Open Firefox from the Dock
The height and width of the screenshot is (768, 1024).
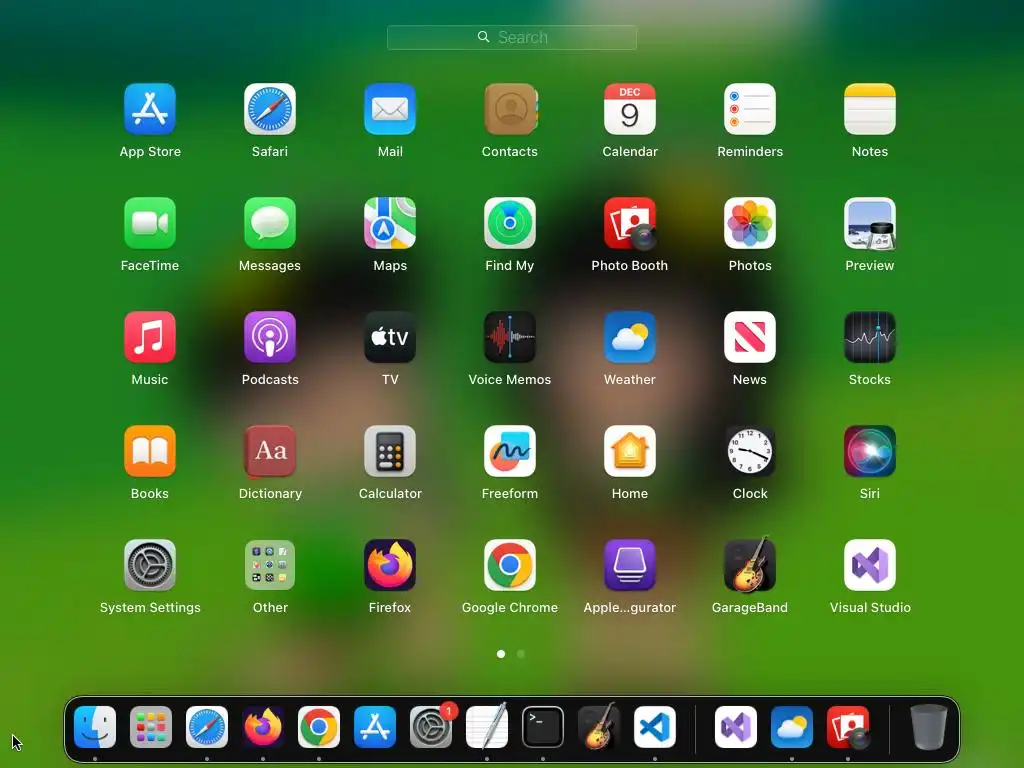[263, 727]
